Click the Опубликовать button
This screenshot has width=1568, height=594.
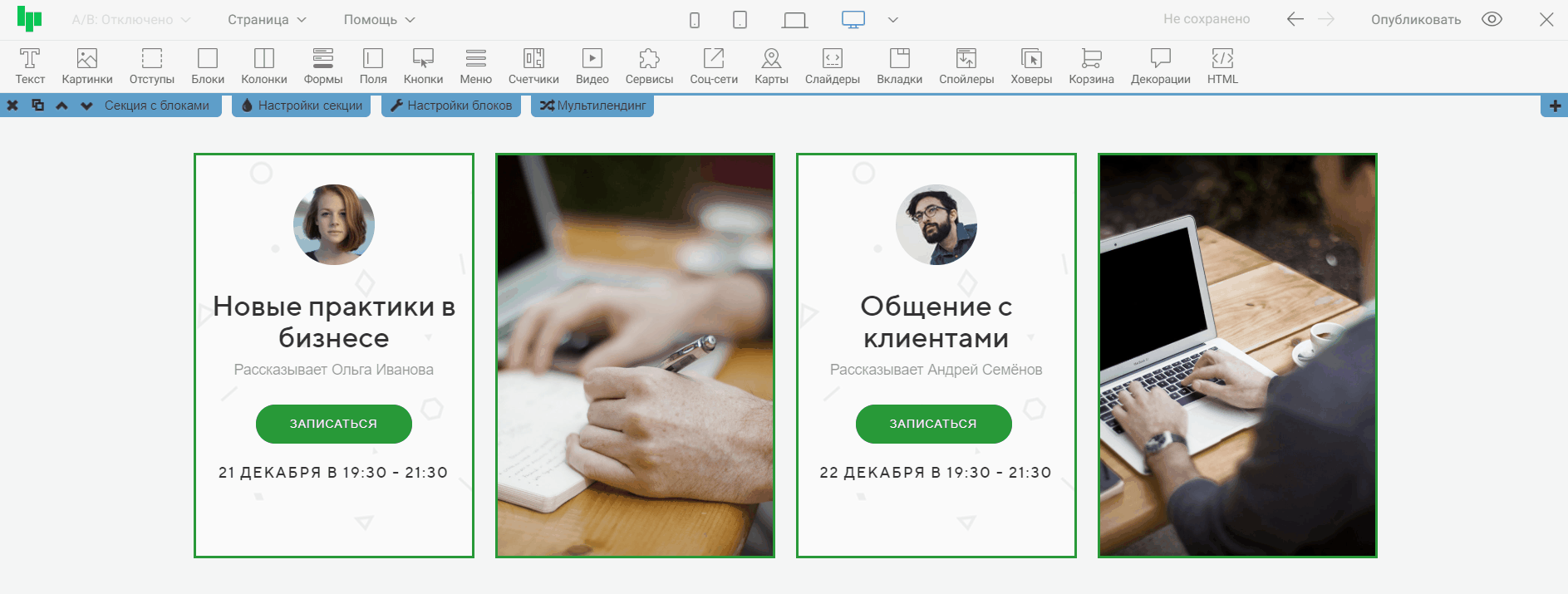coord(1415,20)
